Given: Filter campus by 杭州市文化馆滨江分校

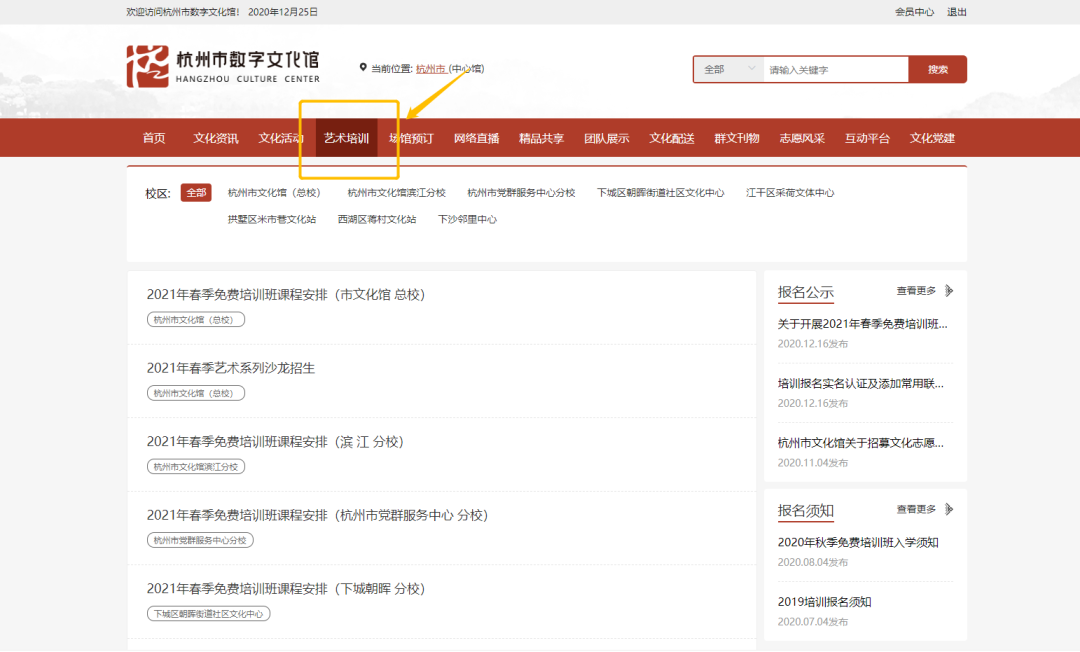Looking at the screenshot, I should click(396, 193).
